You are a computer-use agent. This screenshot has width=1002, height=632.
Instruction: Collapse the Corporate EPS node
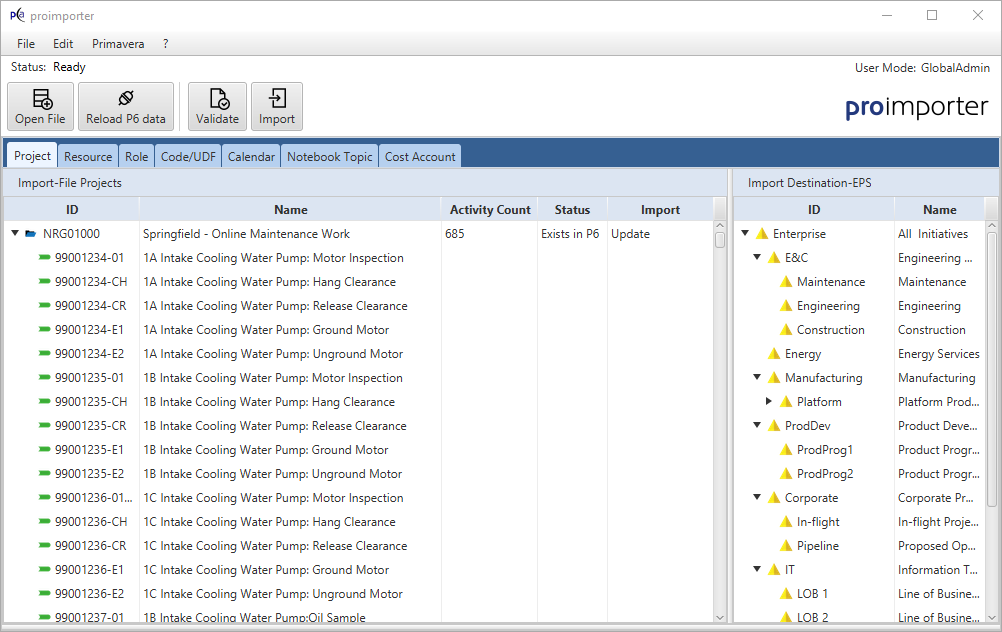coord(757,498)
